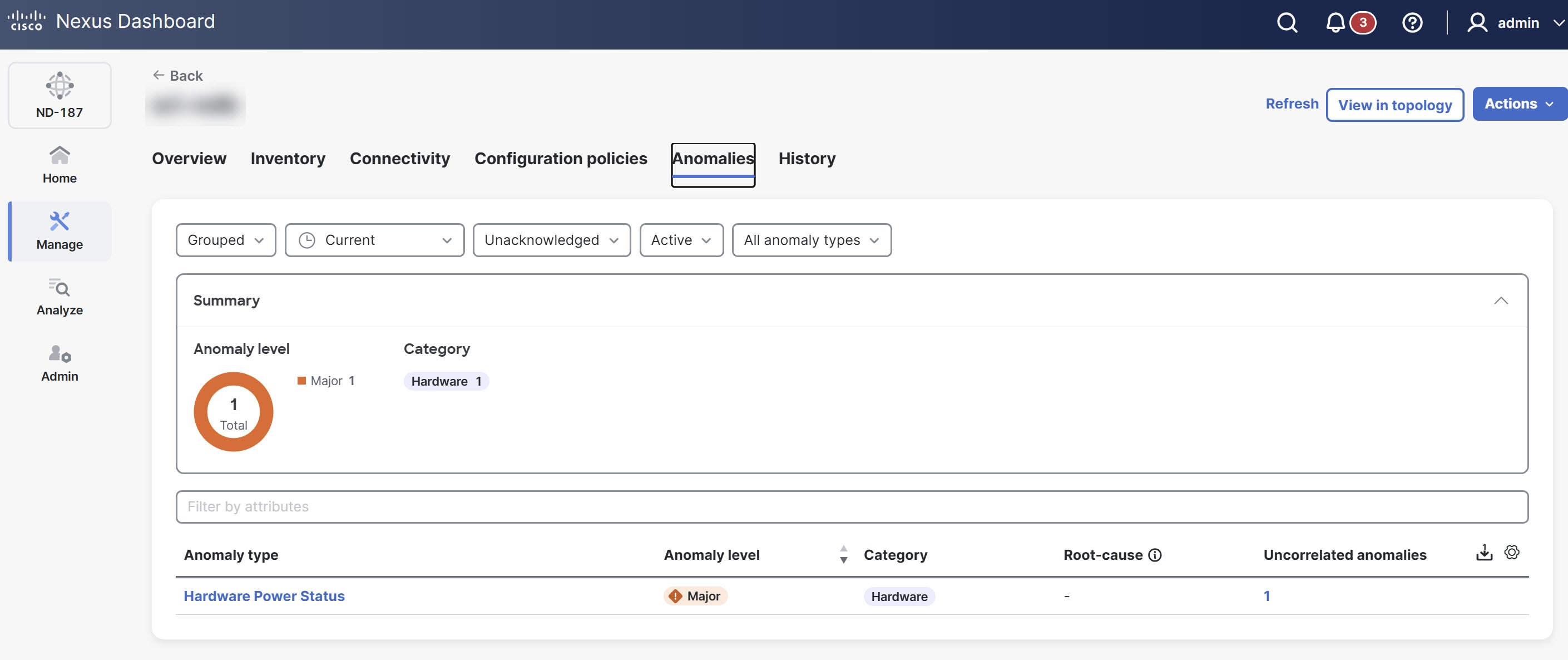Switch to the Inventory tab
The image size is (1568, 660).
[x=288, y=158]
